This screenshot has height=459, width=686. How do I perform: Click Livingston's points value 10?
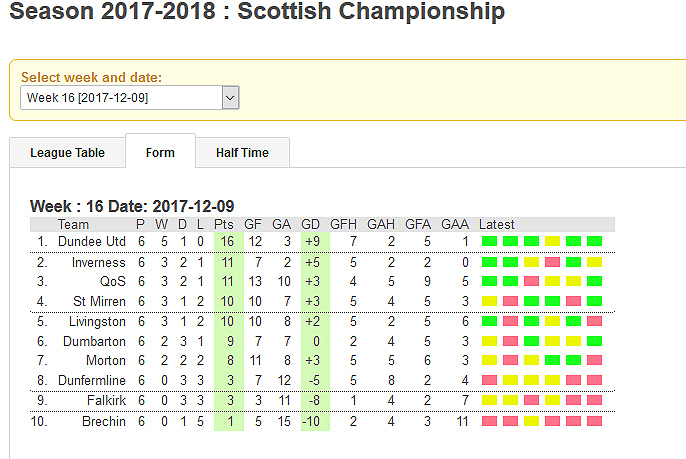tap(227, 322)
